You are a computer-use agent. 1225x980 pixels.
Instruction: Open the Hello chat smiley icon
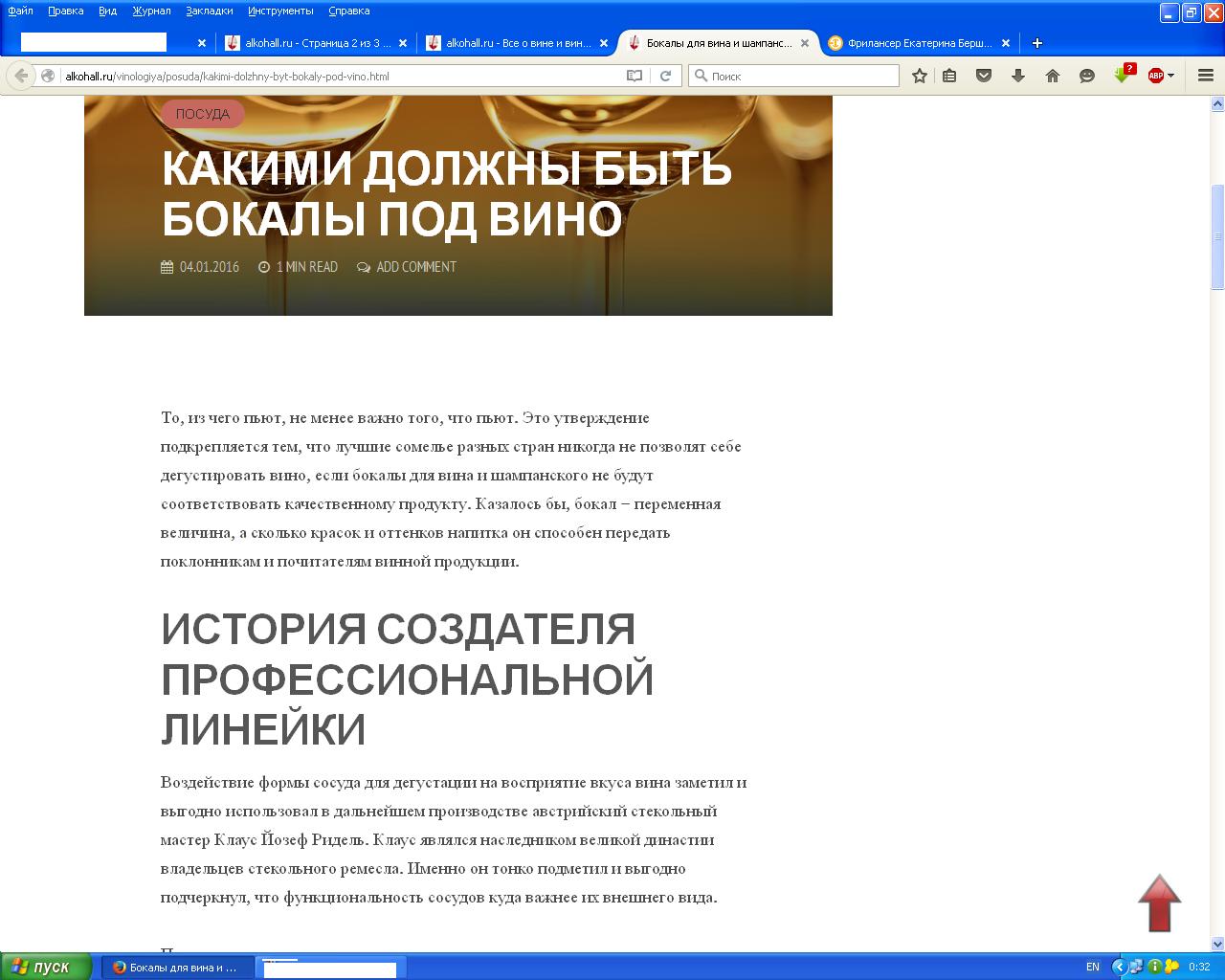tap(1087, 76)
